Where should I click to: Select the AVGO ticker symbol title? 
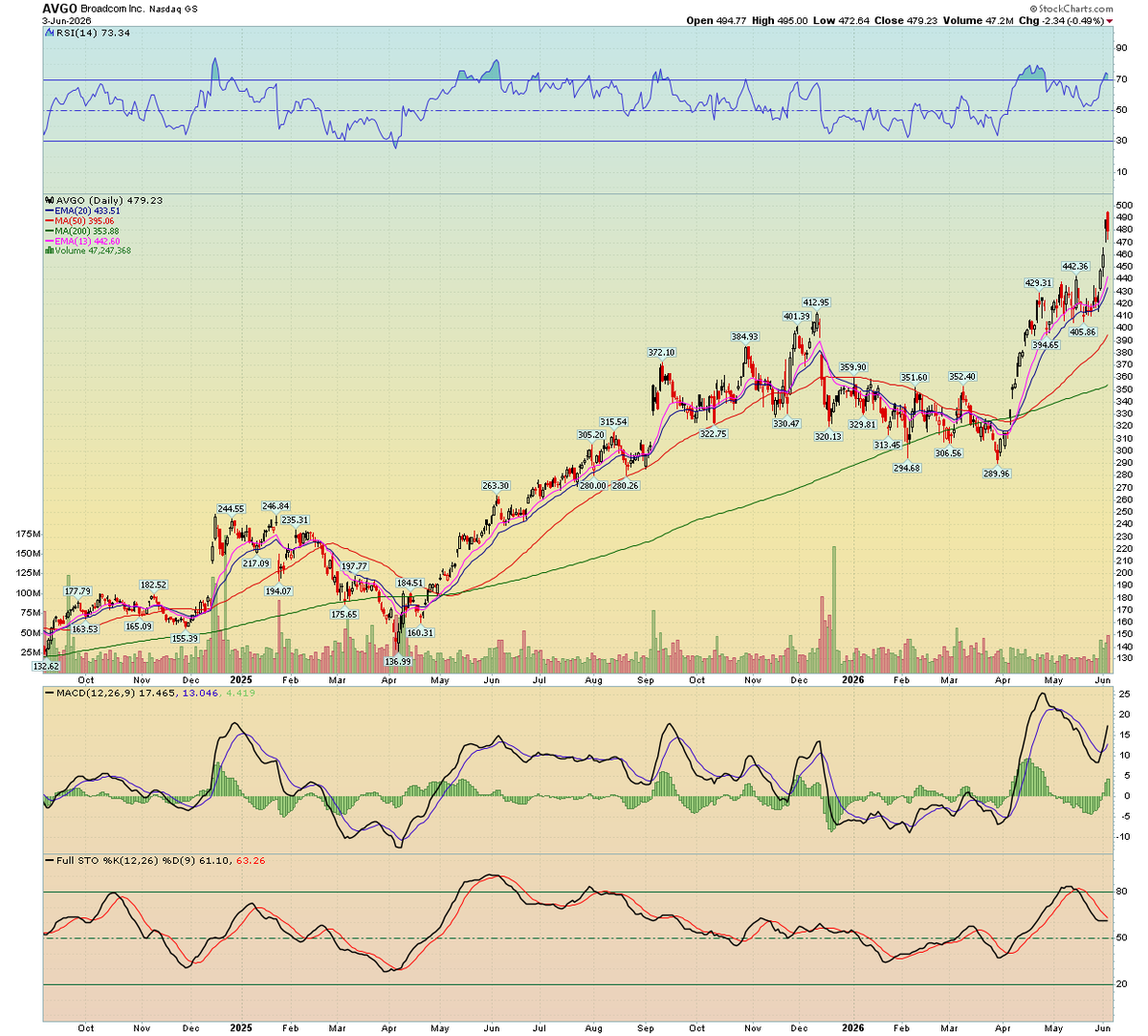[59, 8]
